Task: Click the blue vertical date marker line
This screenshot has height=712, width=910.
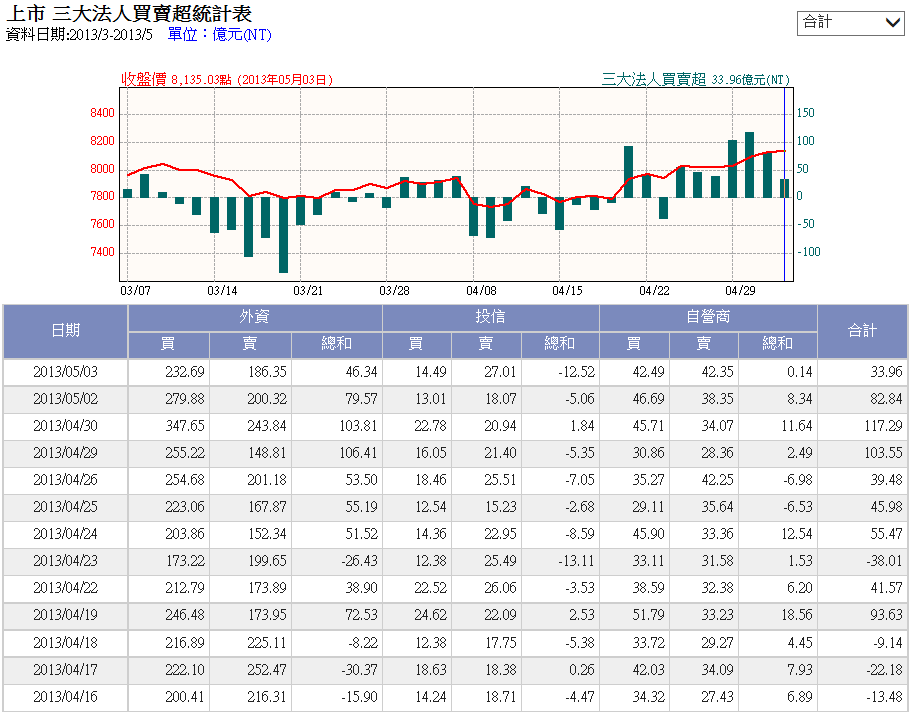Action: (x=785, y=185)
